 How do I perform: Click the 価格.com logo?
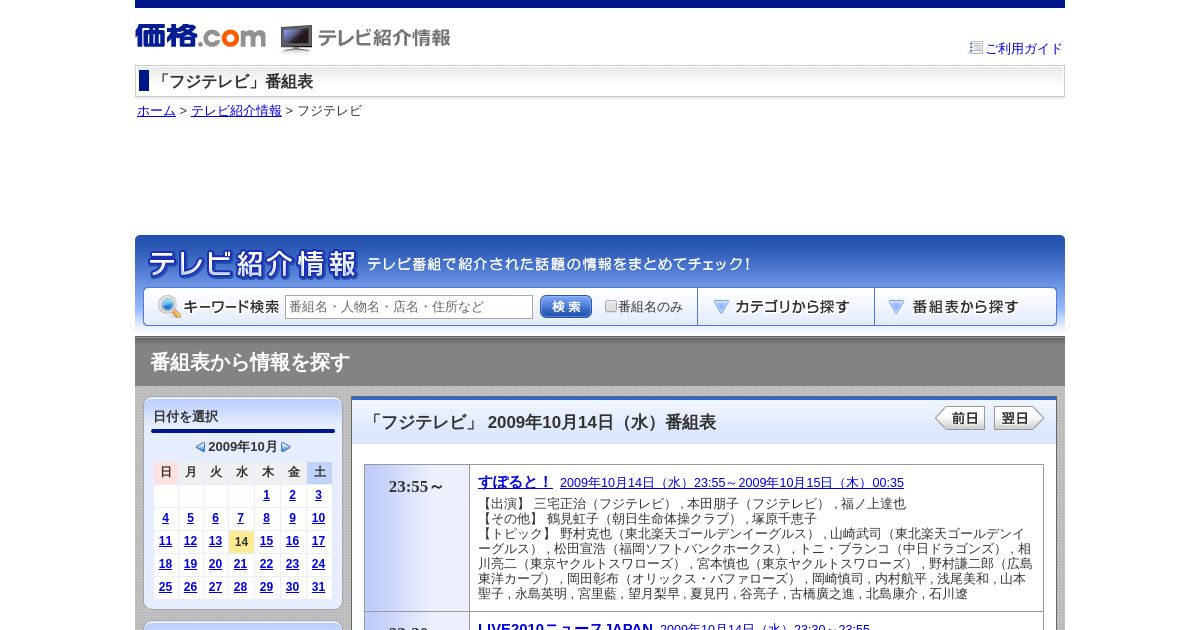(x=200, y=37)
